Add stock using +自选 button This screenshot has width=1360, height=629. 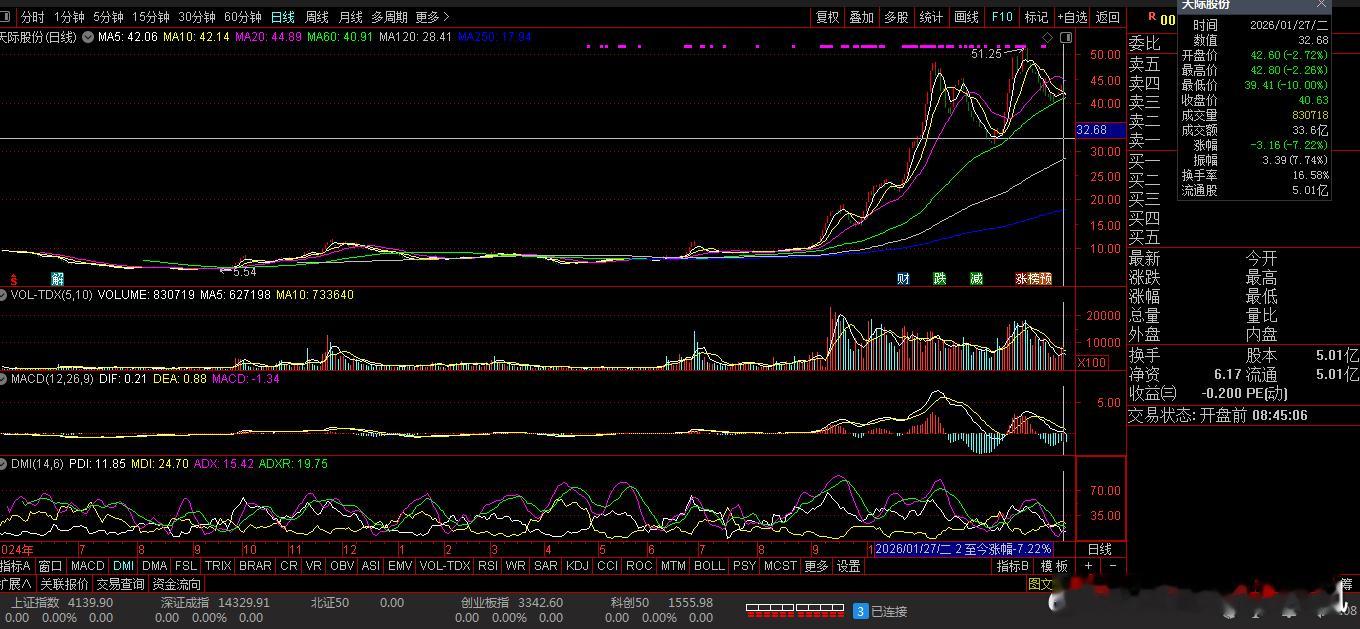1071,17
